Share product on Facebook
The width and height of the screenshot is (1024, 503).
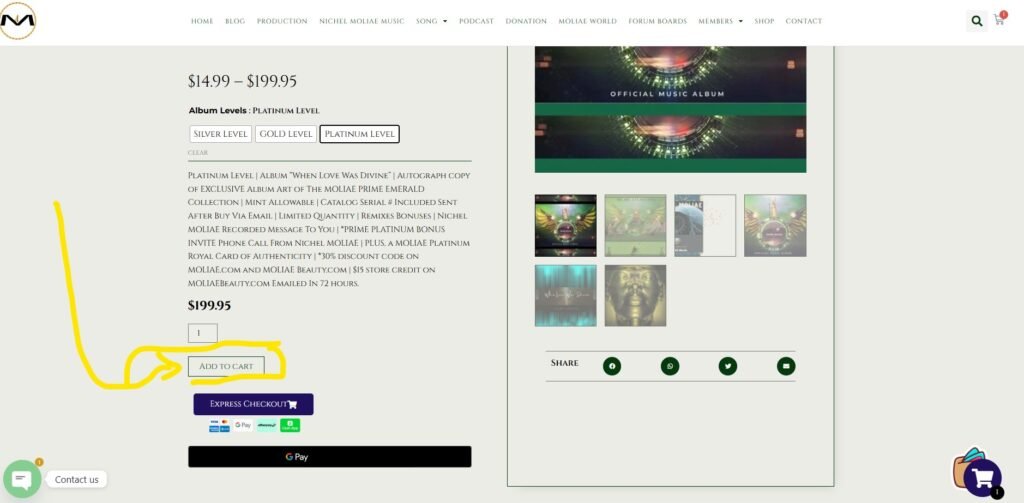pos(611,366)
